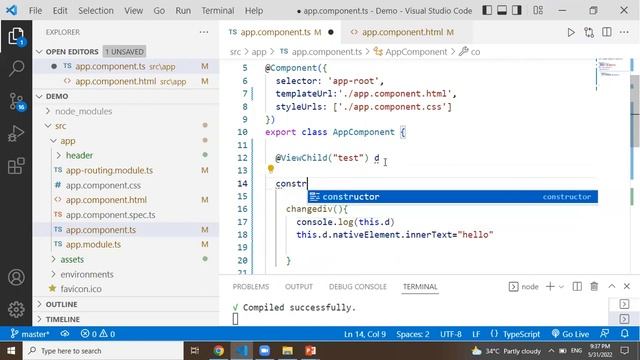
Task: Open the Run and Debug view
Action: pyautogui.click(x=16, y=133)
